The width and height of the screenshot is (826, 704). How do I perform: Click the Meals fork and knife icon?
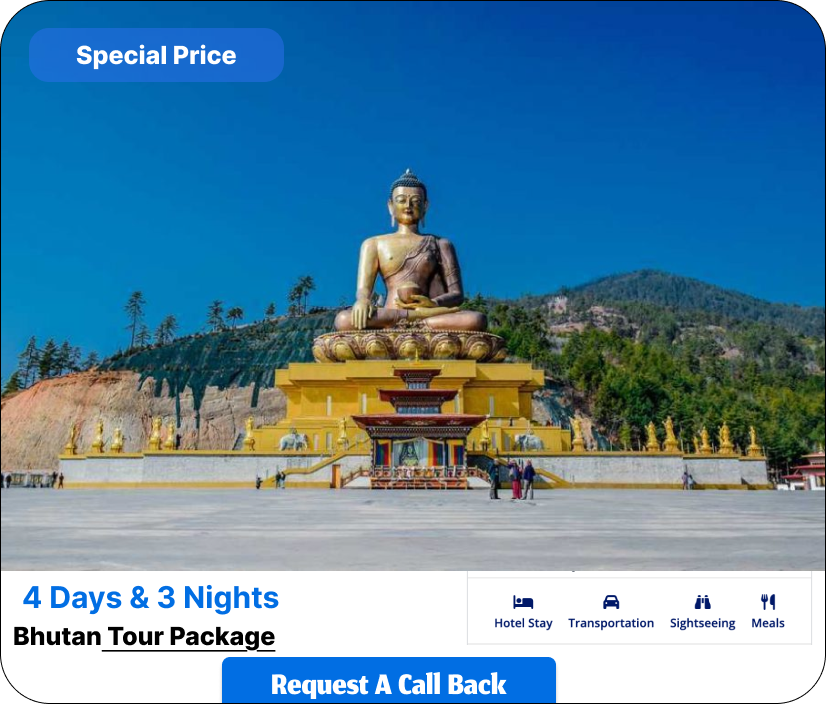[768, 602]
